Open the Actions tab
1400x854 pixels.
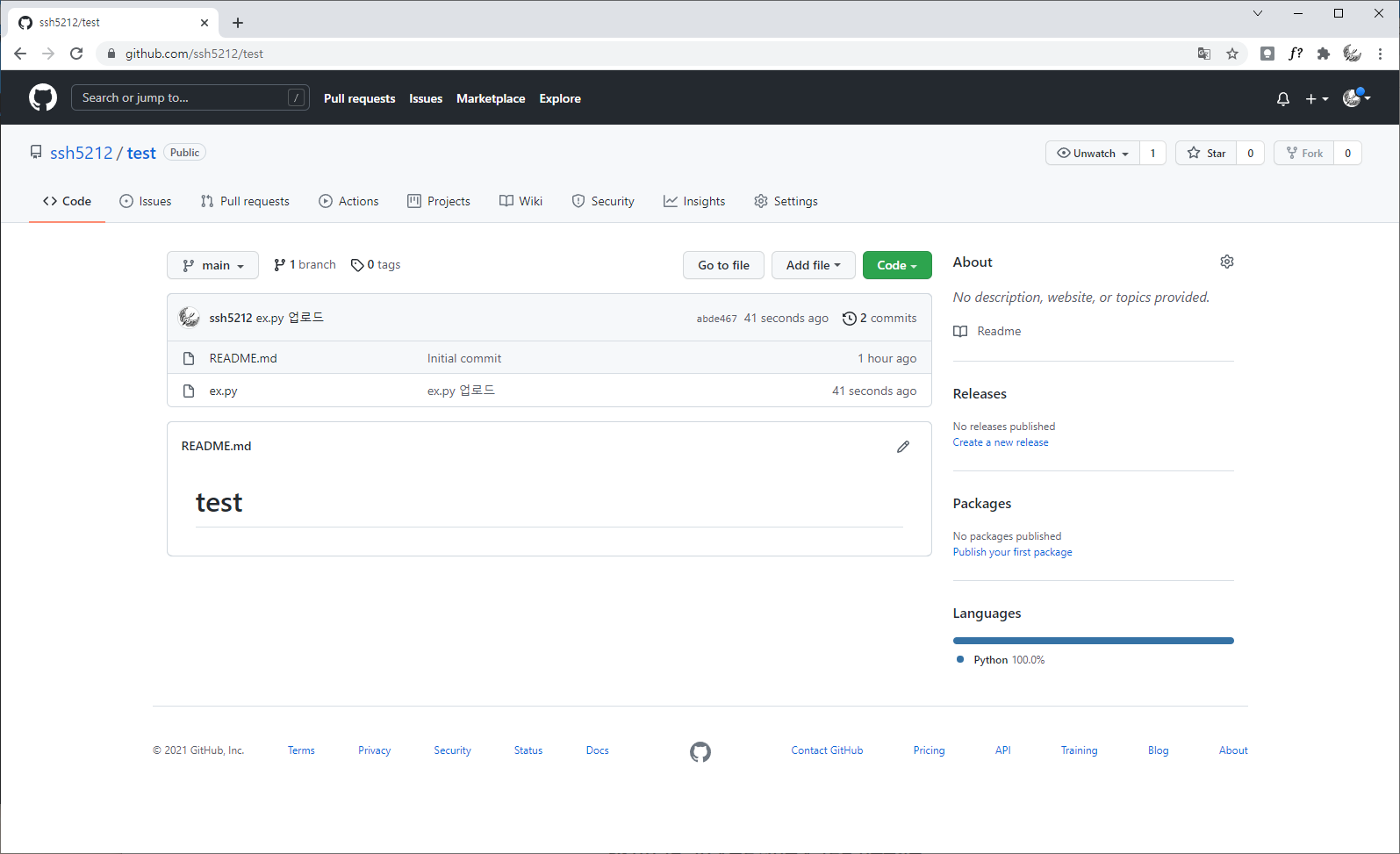coord(348,201)
